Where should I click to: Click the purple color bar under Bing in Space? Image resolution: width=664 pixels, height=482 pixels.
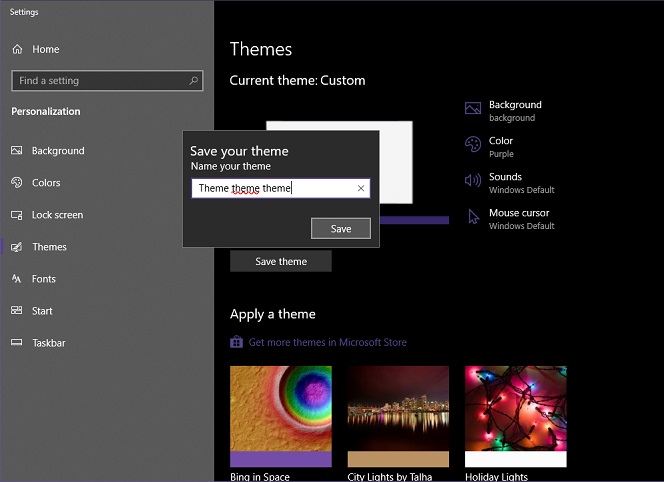point(281,459)
